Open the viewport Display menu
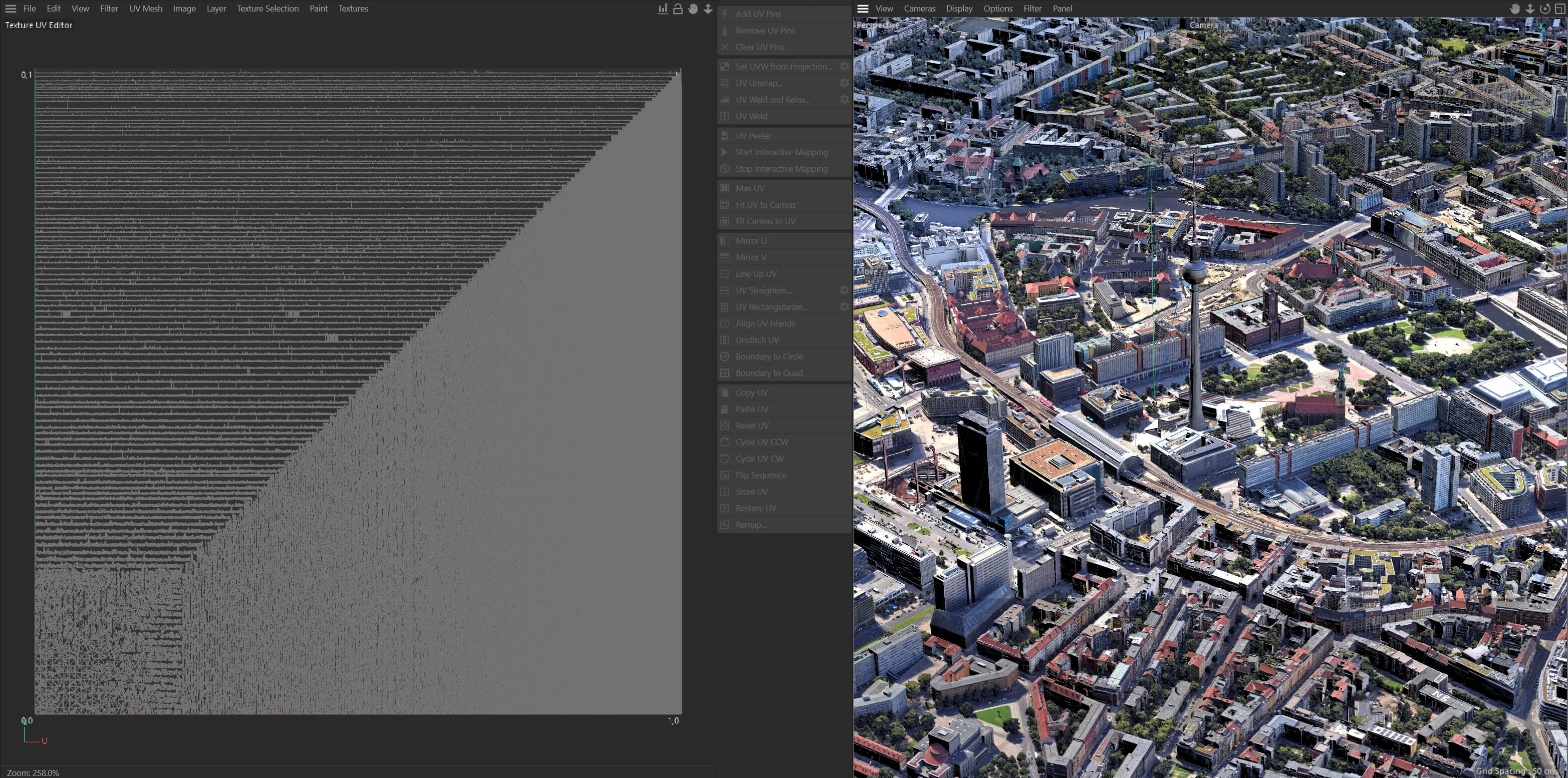This screenshot has height=778, width=1568. (959, 9)
